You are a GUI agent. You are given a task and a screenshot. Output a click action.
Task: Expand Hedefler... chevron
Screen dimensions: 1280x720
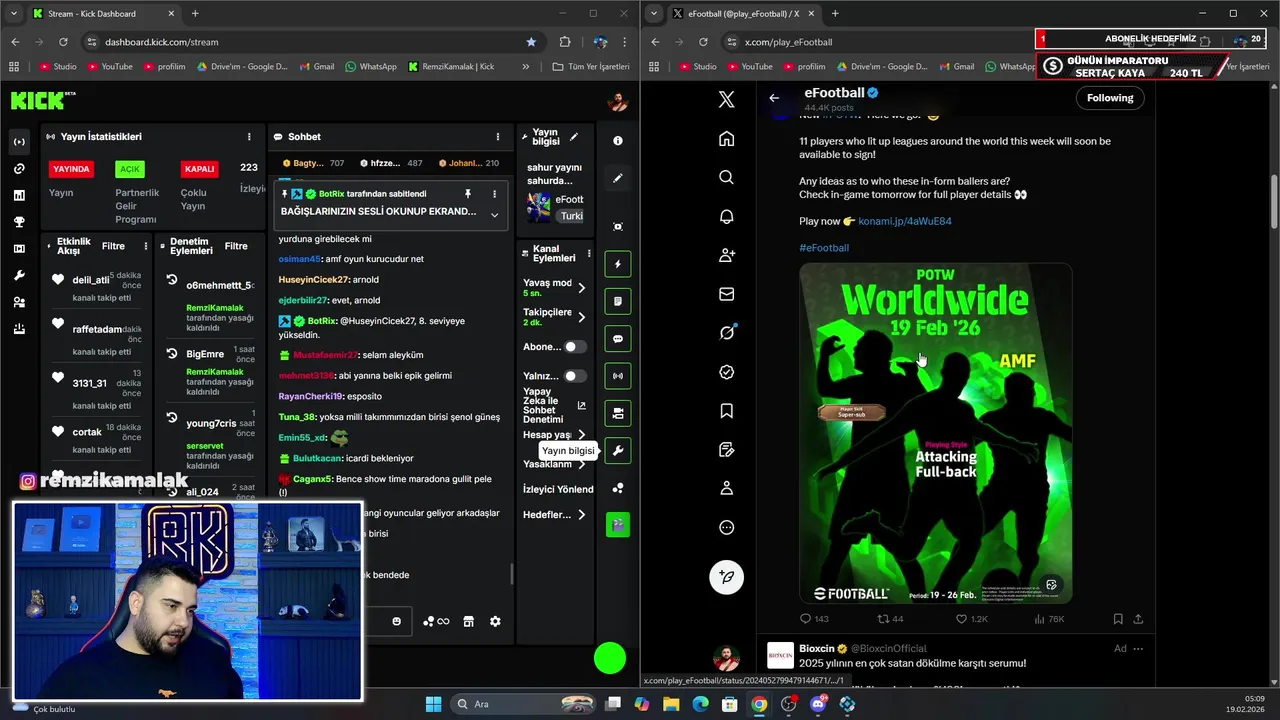tap(582, 515)
